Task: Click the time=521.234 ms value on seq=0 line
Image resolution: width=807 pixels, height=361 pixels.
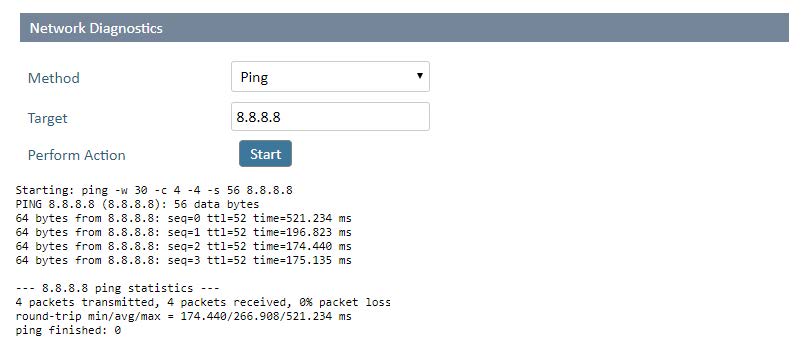Action: click(x=302, y=218)
